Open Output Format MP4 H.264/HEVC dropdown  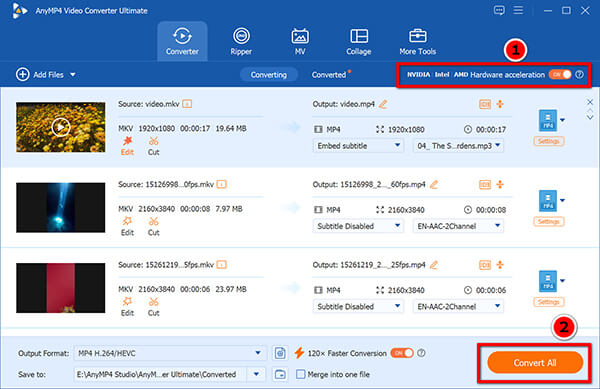170,353
